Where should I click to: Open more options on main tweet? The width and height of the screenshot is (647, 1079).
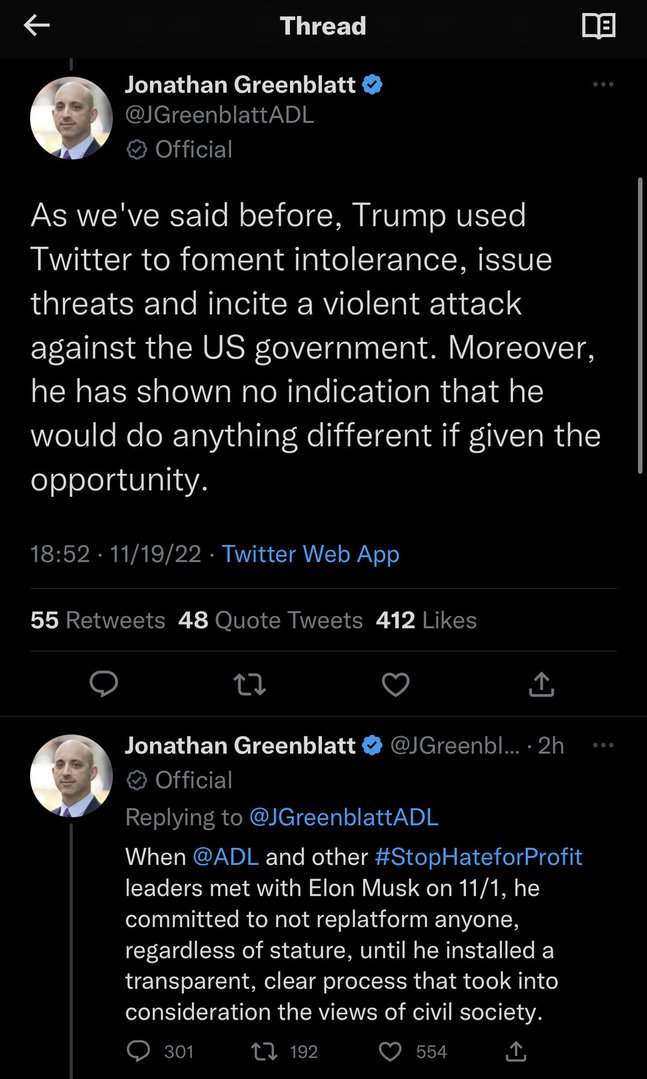click(603, 85)
